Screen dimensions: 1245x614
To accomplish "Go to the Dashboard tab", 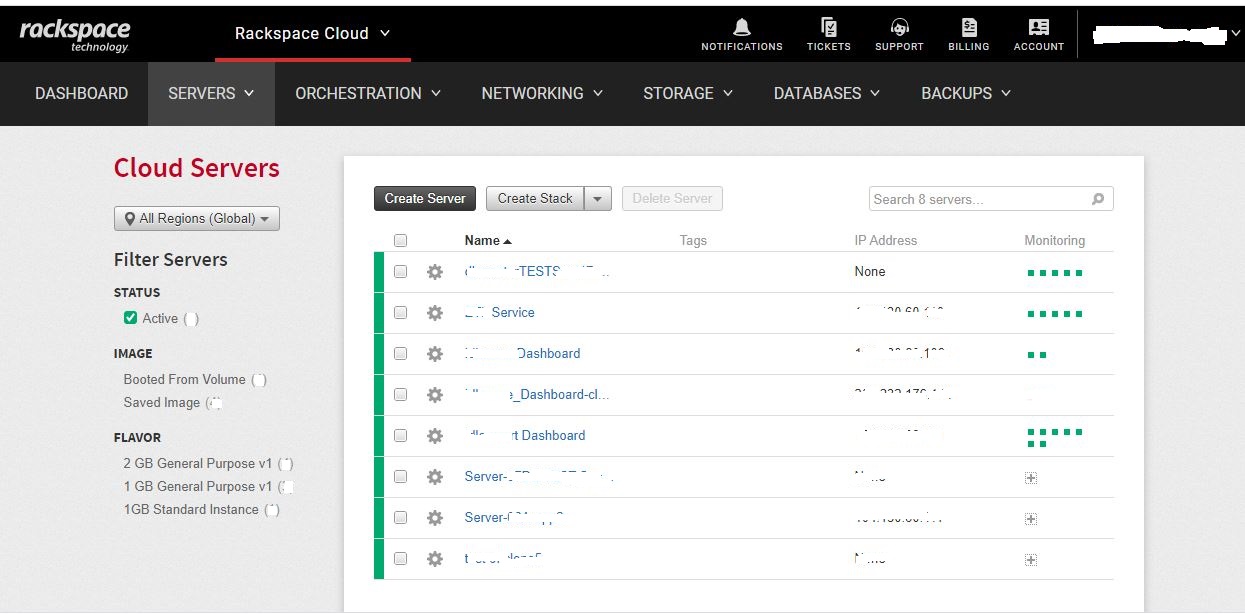I will (81, 93).
